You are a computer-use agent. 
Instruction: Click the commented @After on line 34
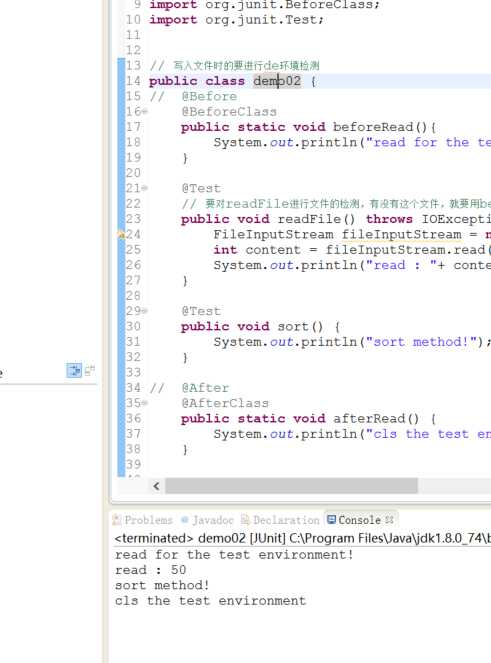(205, 388)
